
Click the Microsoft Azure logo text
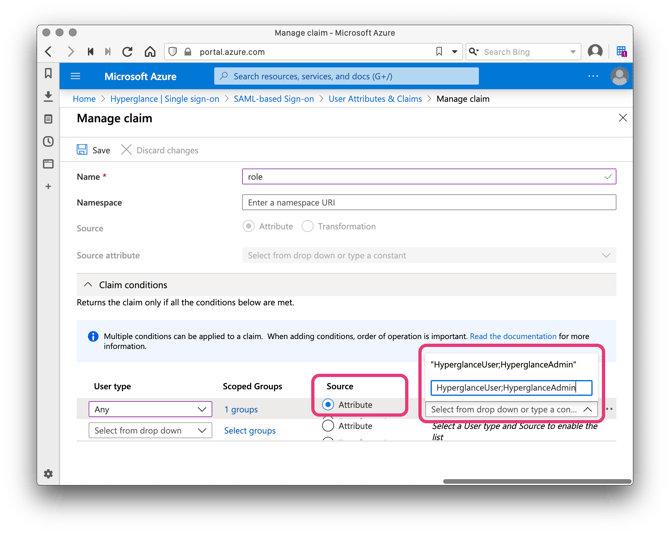click(140, 76)
